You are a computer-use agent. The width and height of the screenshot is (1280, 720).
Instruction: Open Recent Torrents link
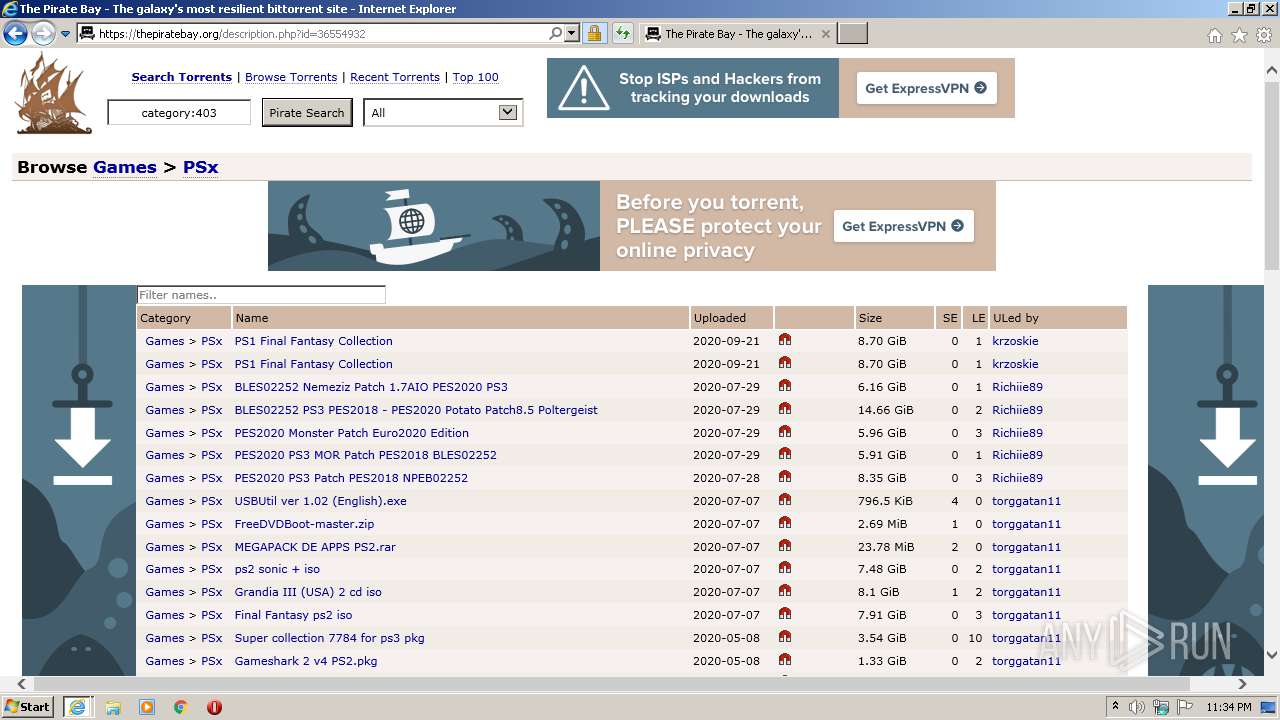(395, 77)
